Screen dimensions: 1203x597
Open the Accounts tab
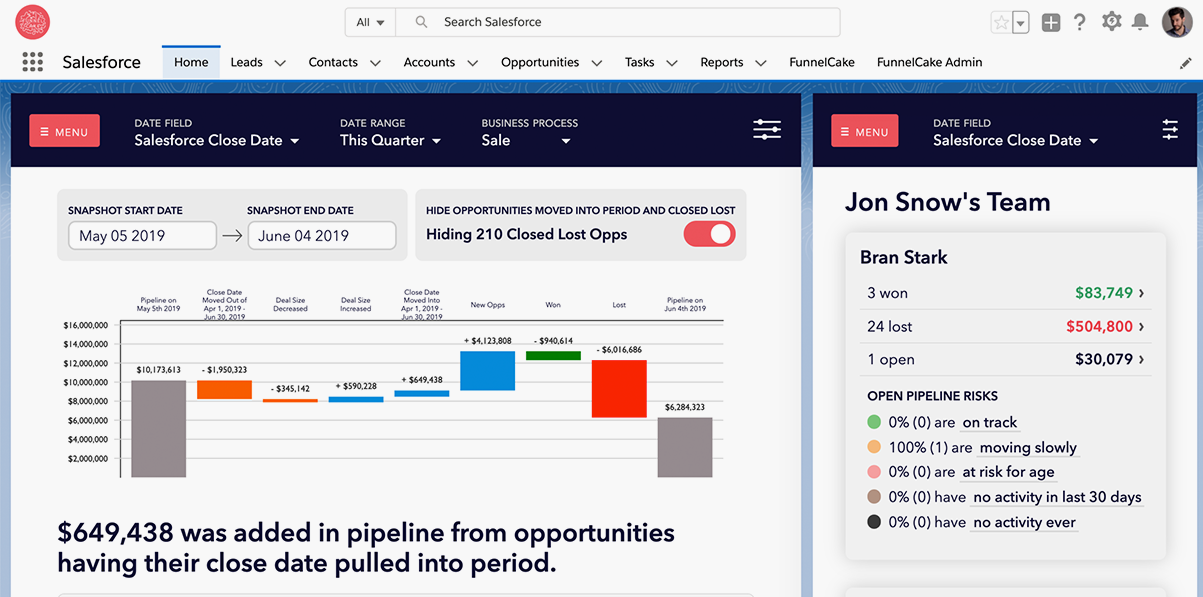pyautogui.click(x=429, y=62)
